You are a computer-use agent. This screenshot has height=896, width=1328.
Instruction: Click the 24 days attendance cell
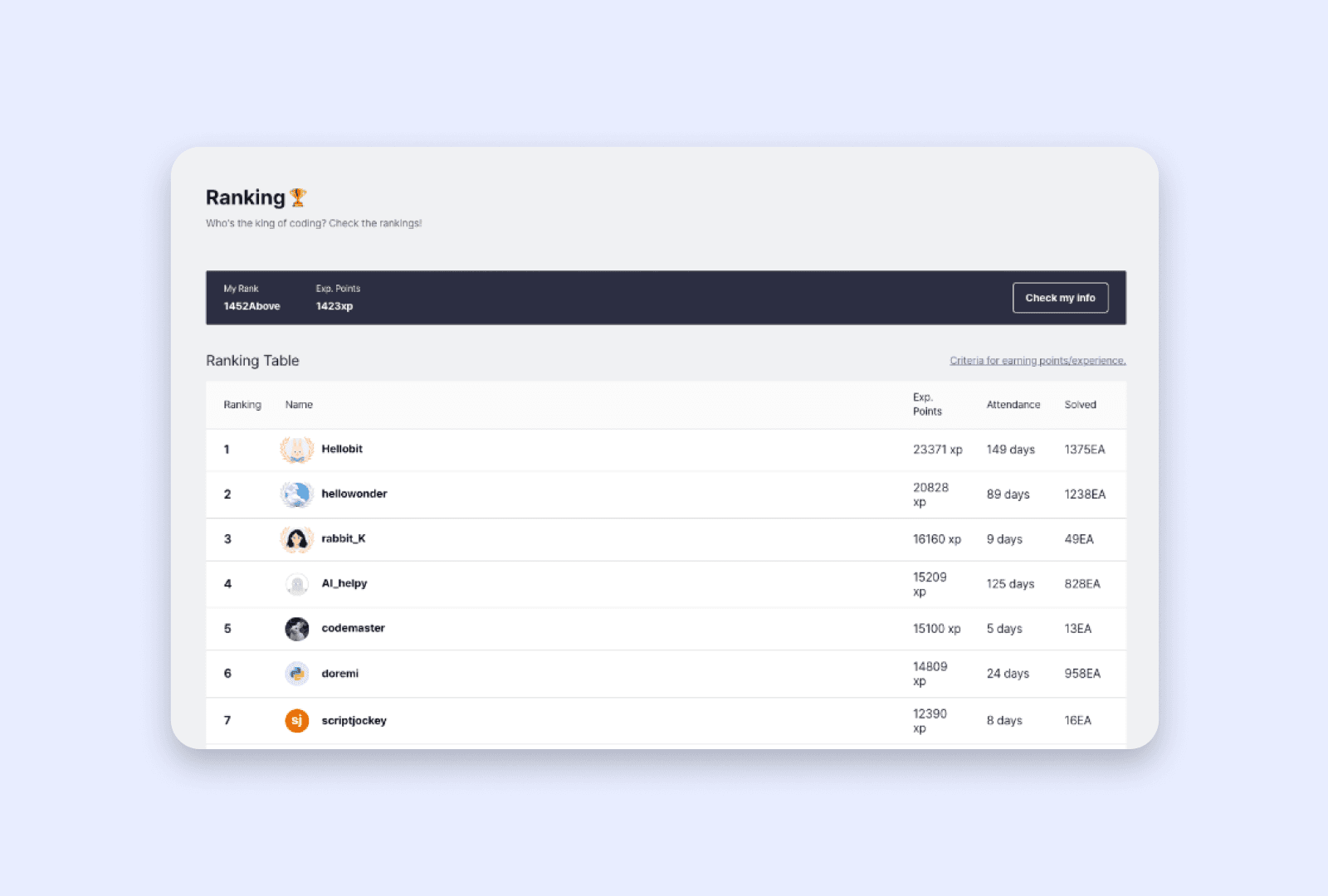pos(1008,674)
